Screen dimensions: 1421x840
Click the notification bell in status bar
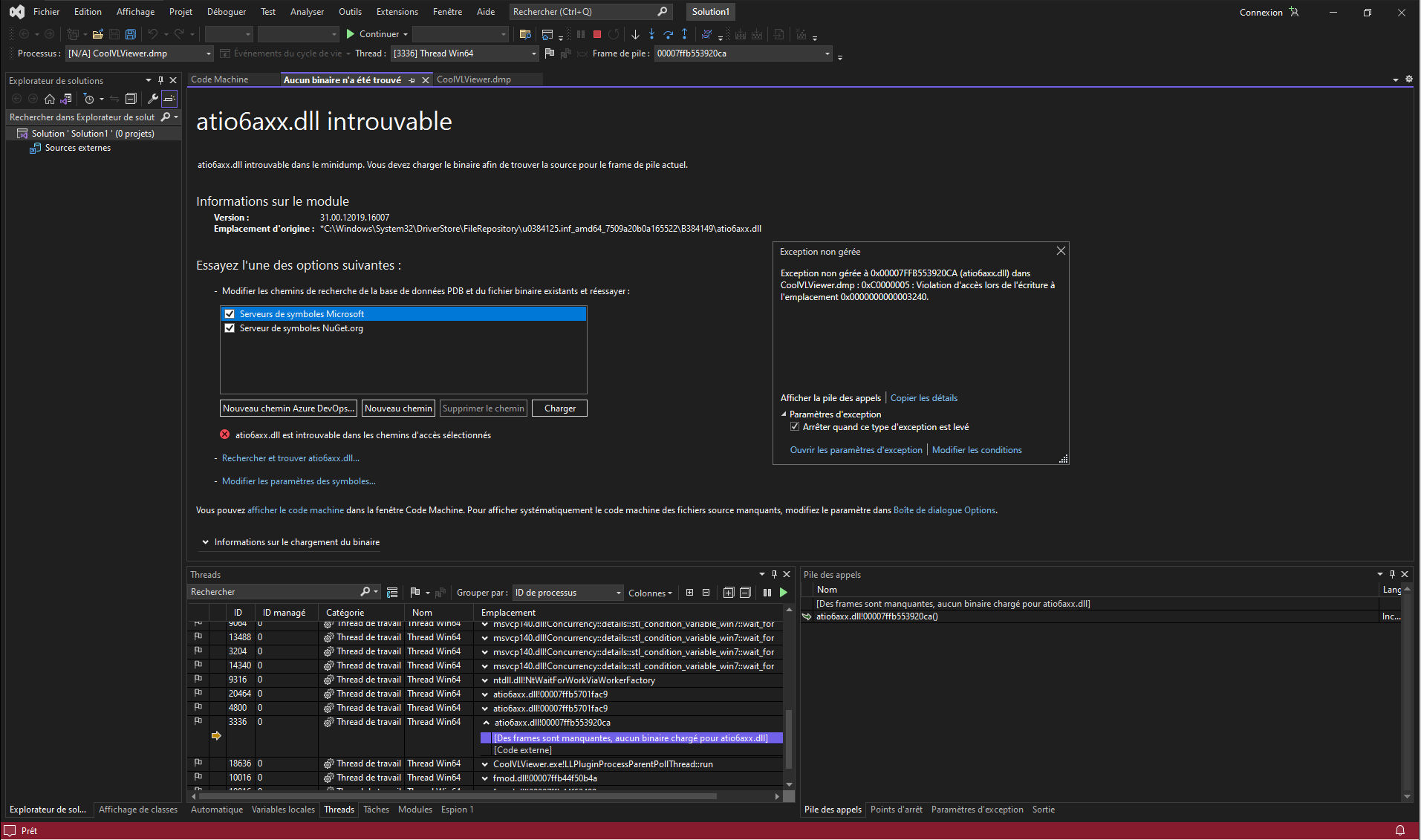tap(1399, 830)
